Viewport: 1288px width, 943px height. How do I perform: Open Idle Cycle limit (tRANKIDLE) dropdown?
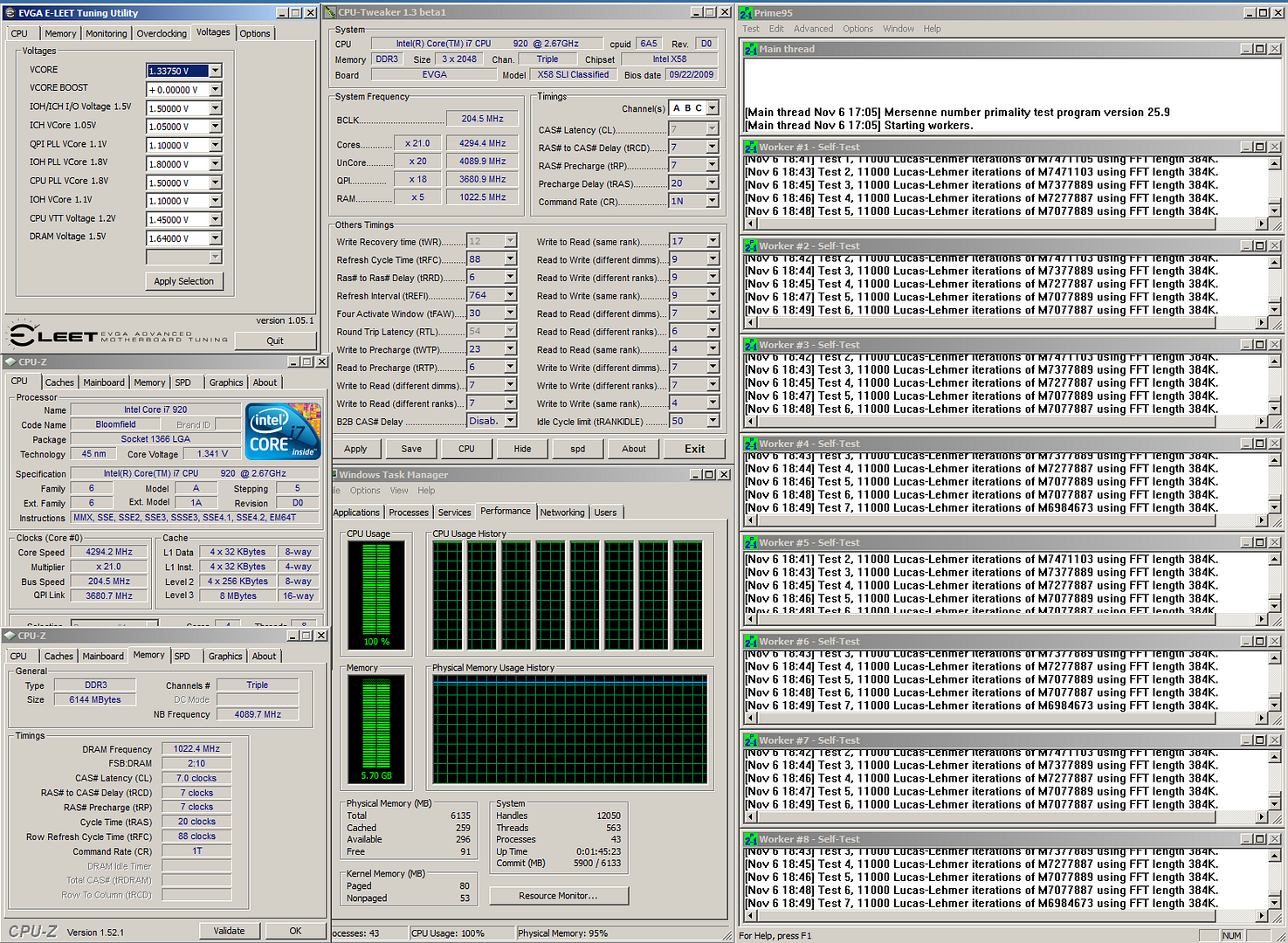click(x=713, y=421)
